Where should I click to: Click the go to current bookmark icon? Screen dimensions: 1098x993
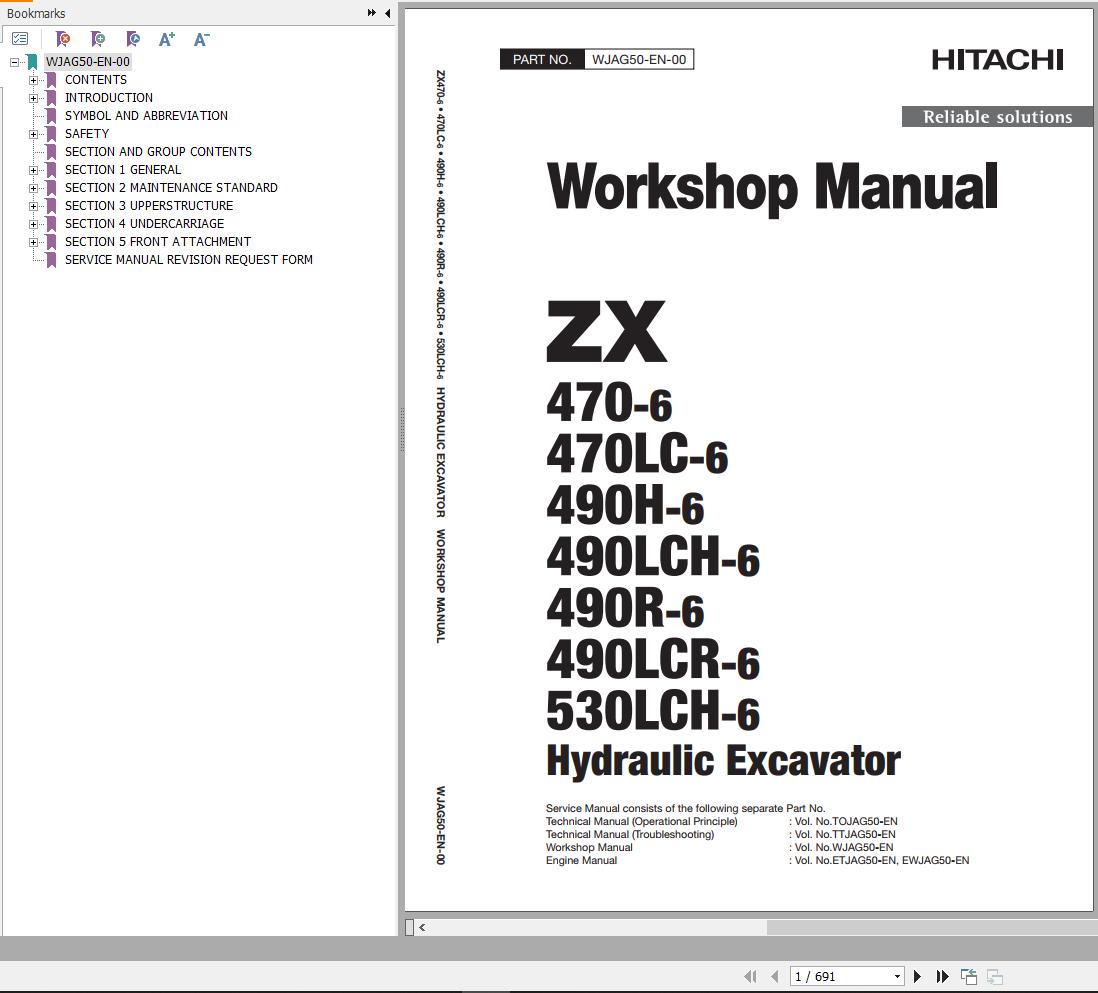coord(132,39)
